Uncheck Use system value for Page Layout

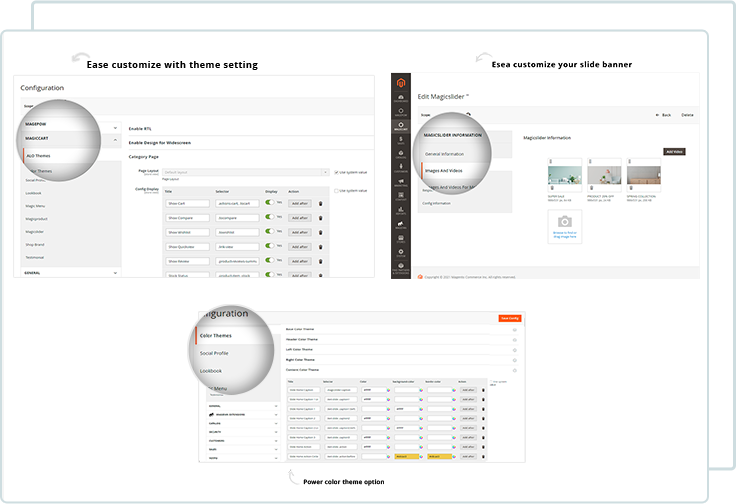[x=337, y=172]
